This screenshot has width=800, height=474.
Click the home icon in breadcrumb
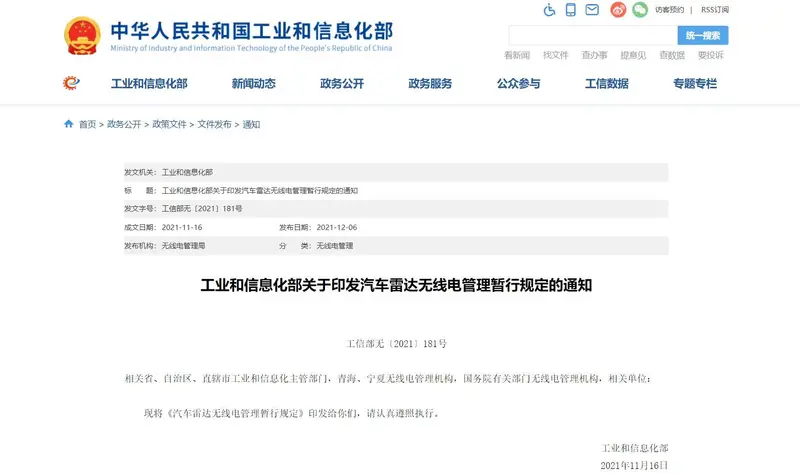pyautogui.click(x=68, y=123)
